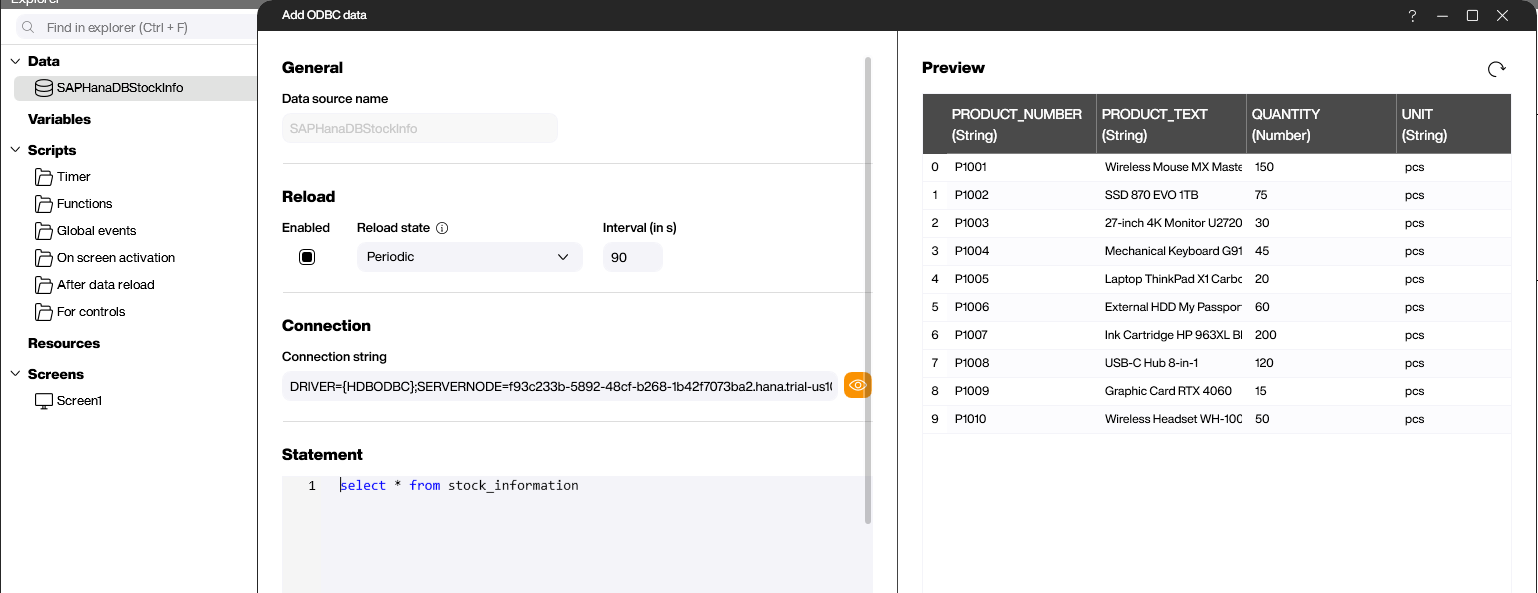Image resolution: width=1538 pixels, height=593 pixels.
Task: Collapse the Data tree section
Action: (x=16, y=62)
